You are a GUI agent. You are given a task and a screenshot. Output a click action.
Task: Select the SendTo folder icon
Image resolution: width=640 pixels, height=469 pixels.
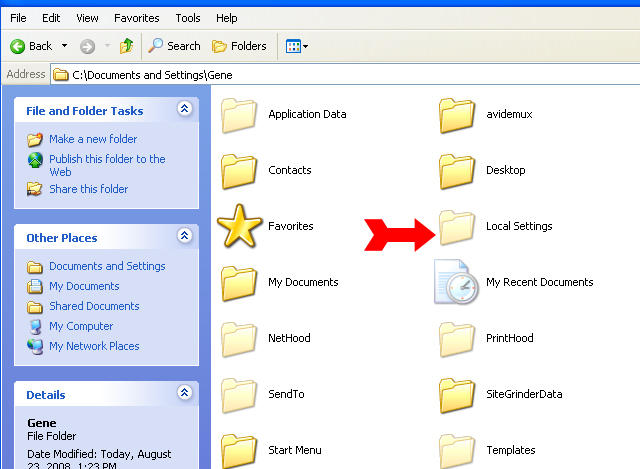pyautogui.click(x=239, y=395)
